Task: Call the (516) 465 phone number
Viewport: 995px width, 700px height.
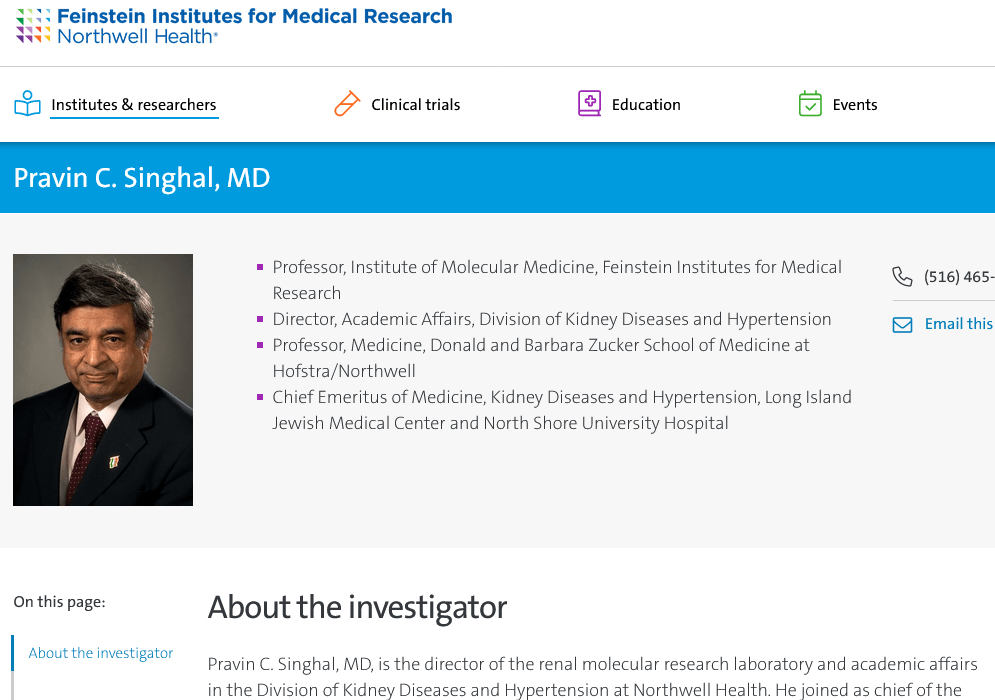Action: tap(958, 277)
